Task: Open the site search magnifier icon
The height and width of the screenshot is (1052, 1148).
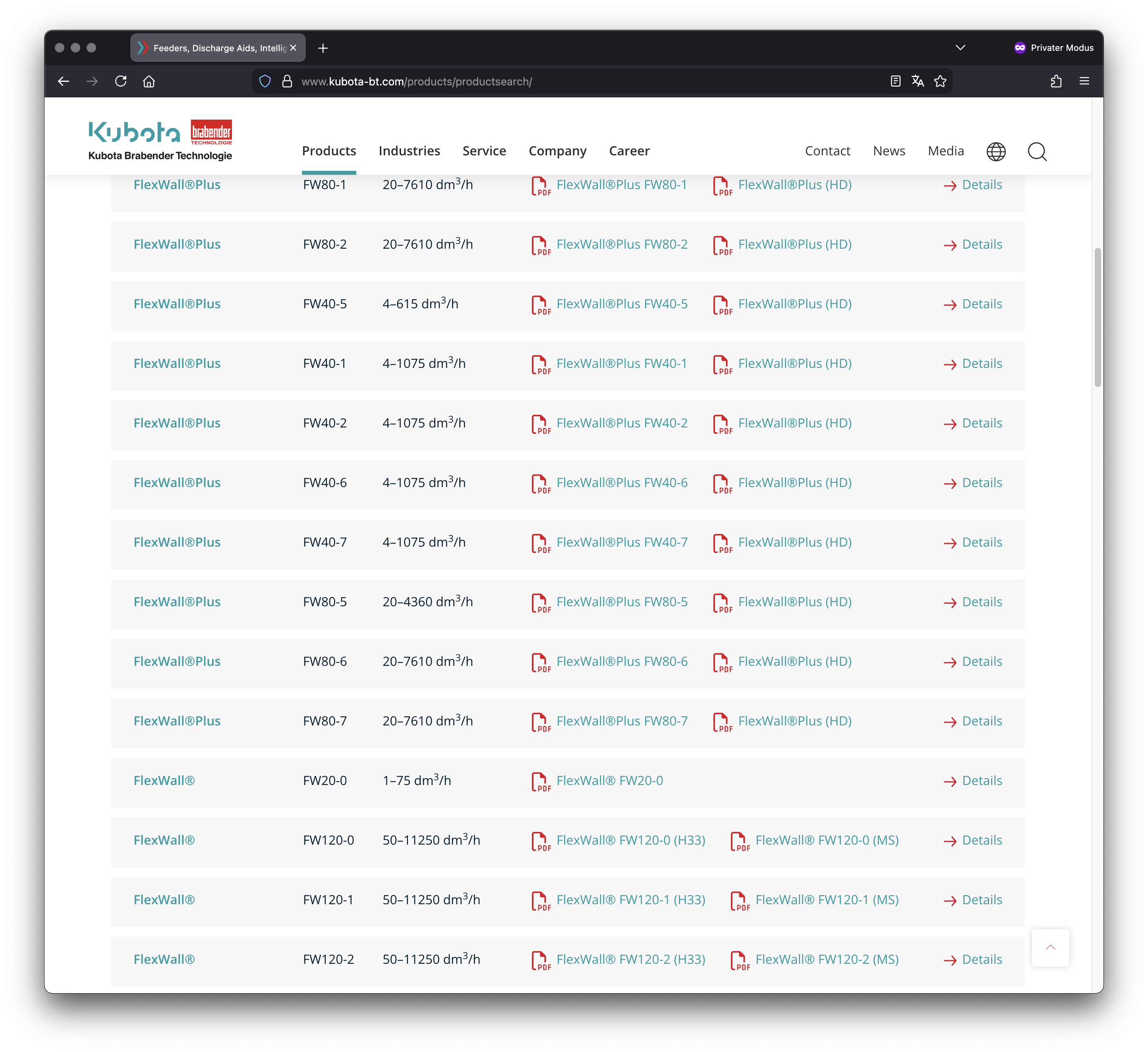Action: click(1037, 151)
